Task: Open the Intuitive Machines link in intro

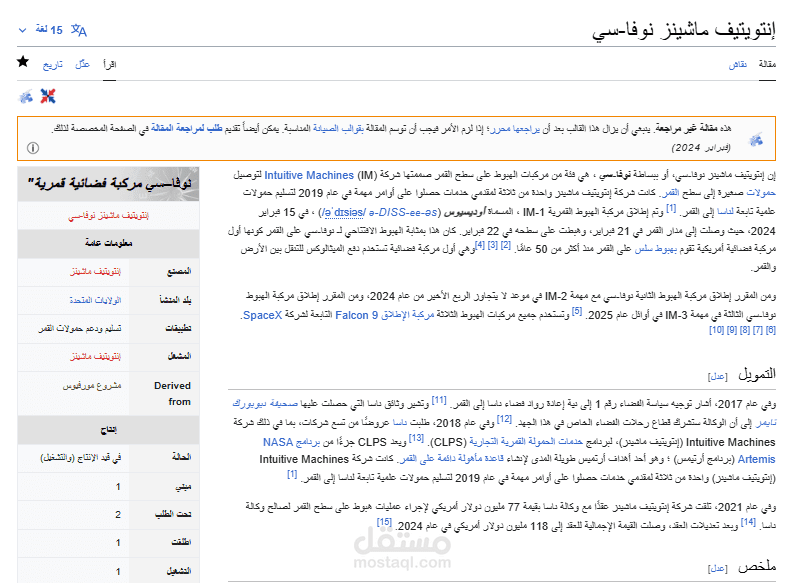Action: coord(309,176)
